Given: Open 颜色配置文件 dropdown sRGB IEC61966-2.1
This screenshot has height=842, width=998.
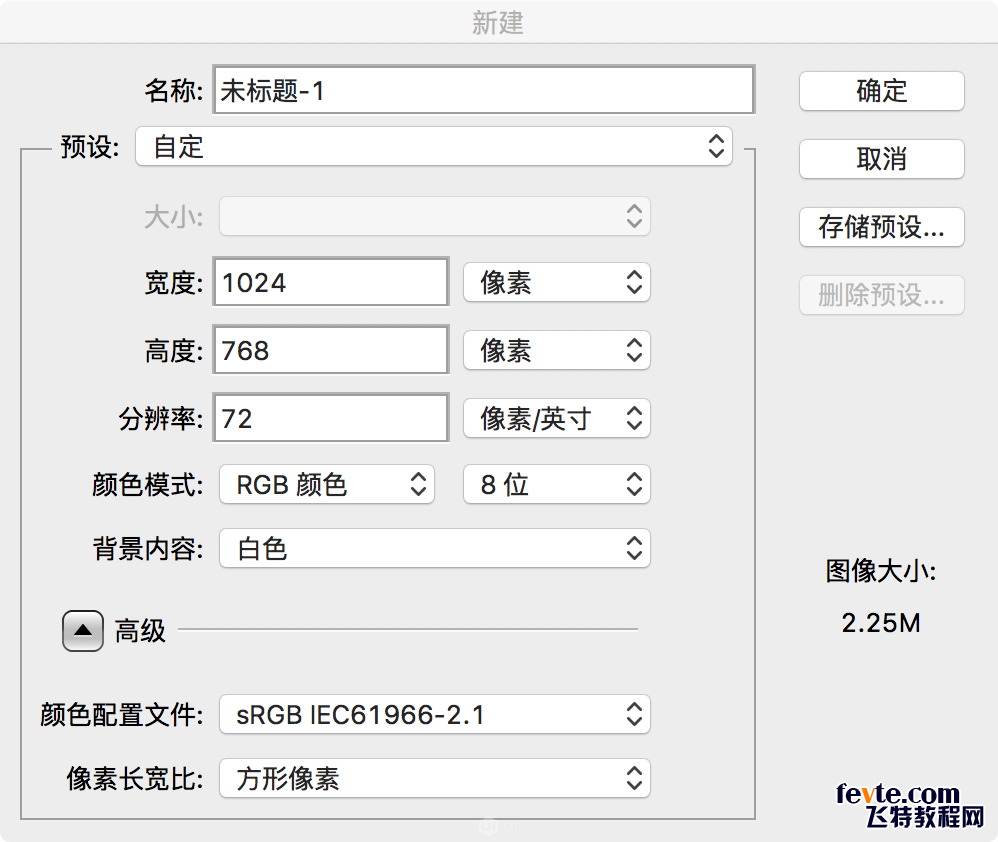Looking at the screenshot, I should coord(435,714).
